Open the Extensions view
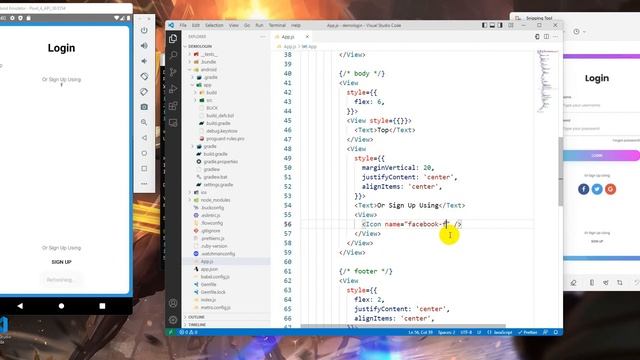640x360 pixels. (x=173, y=106)
